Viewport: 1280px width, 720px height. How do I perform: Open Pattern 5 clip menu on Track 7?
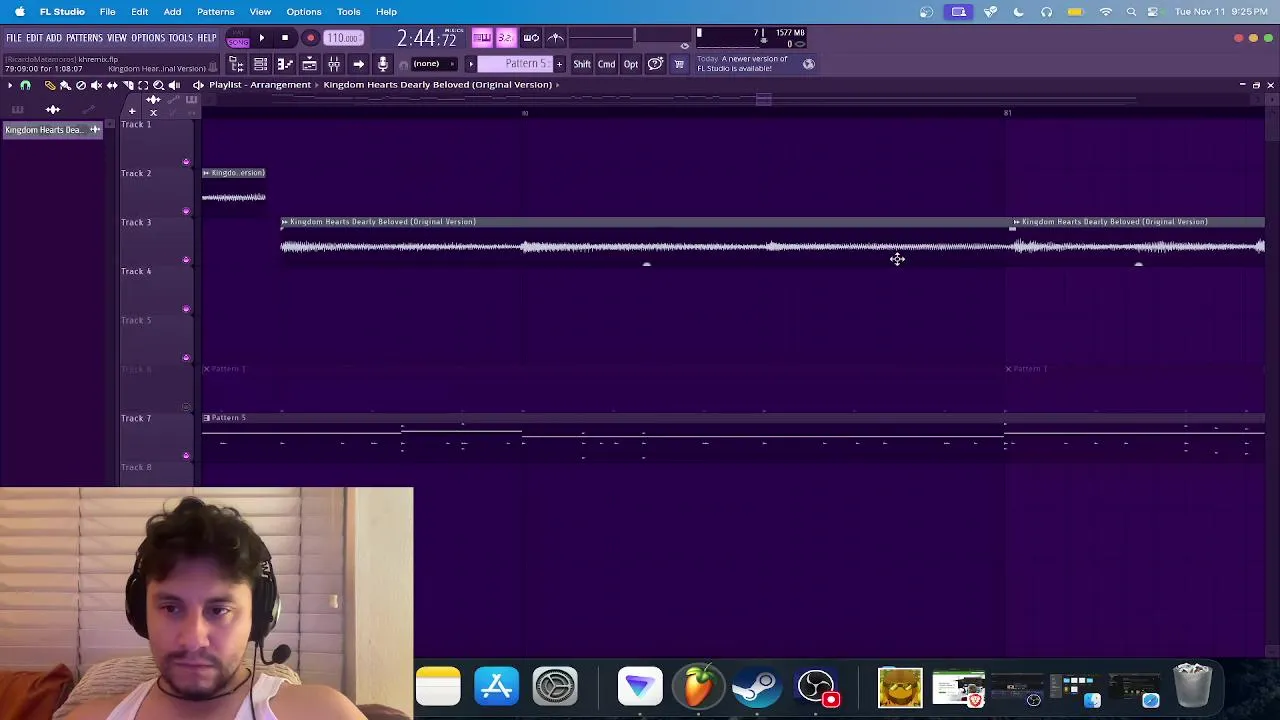click(207, 418)
